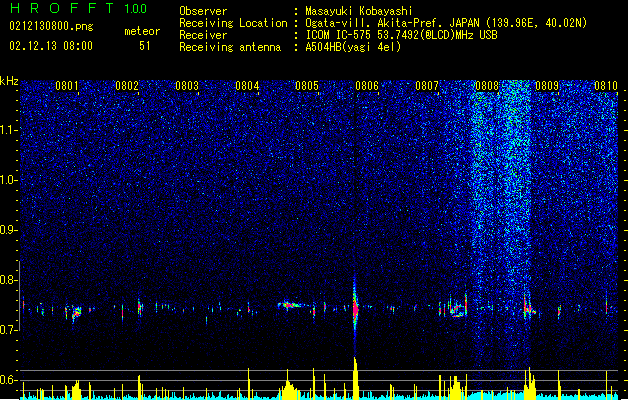Click the Observer field label
This screenshot has height=400, width=629.
(x=203, y=11)
